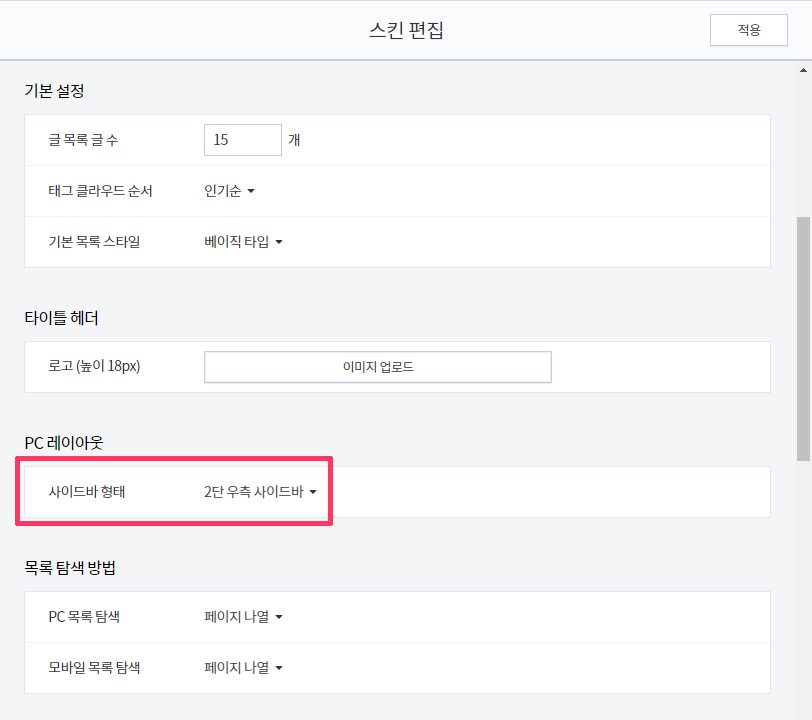Click the 기본 목록 스타일 label
Image resolution: width=812 pixels, height=720 pixels.
(94, 242)
